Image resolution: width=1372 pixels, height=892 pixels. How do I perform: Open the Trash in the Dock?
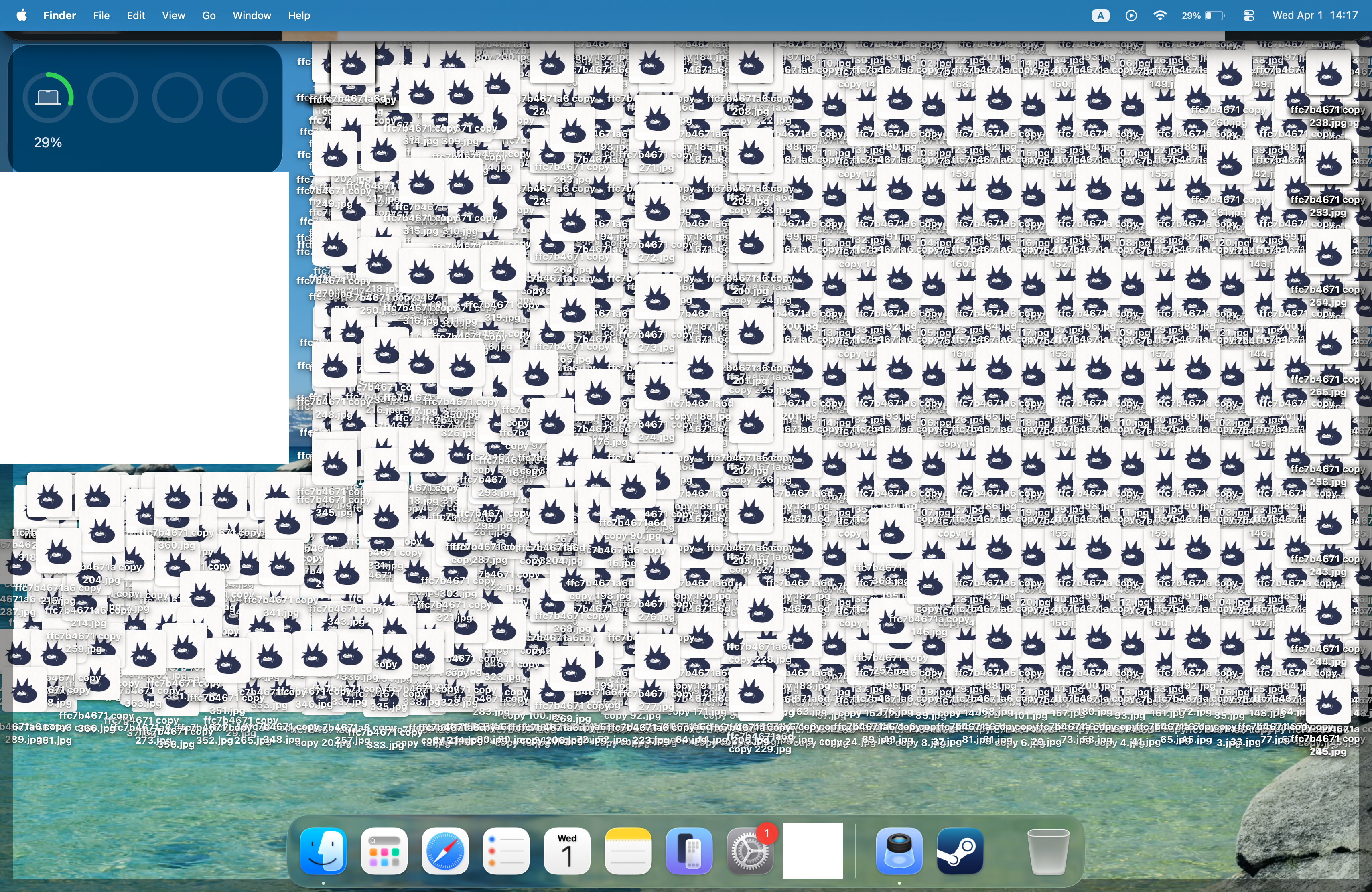1048,851
